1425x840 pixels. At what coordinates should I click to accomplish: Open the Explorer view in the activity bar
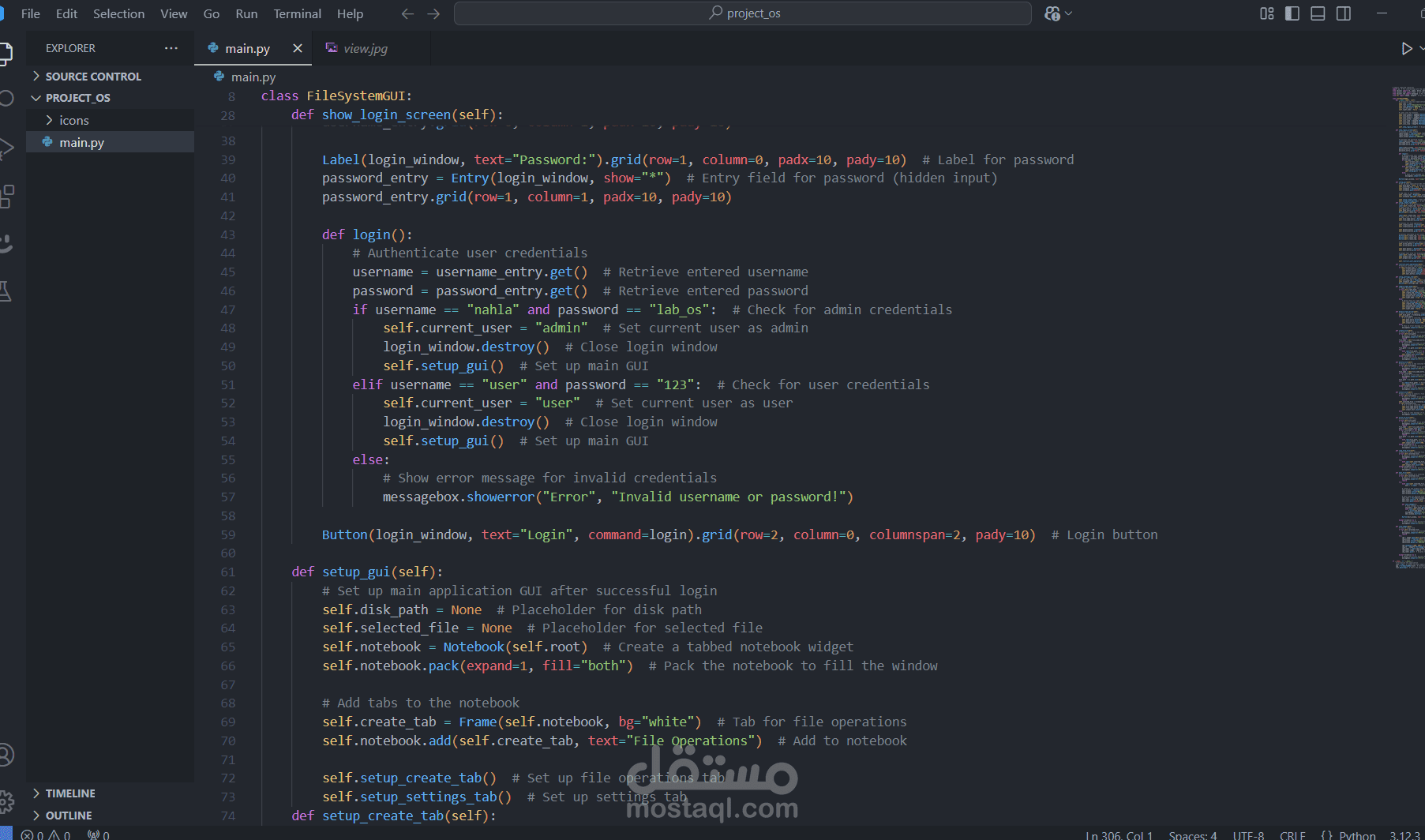[5, 53]
